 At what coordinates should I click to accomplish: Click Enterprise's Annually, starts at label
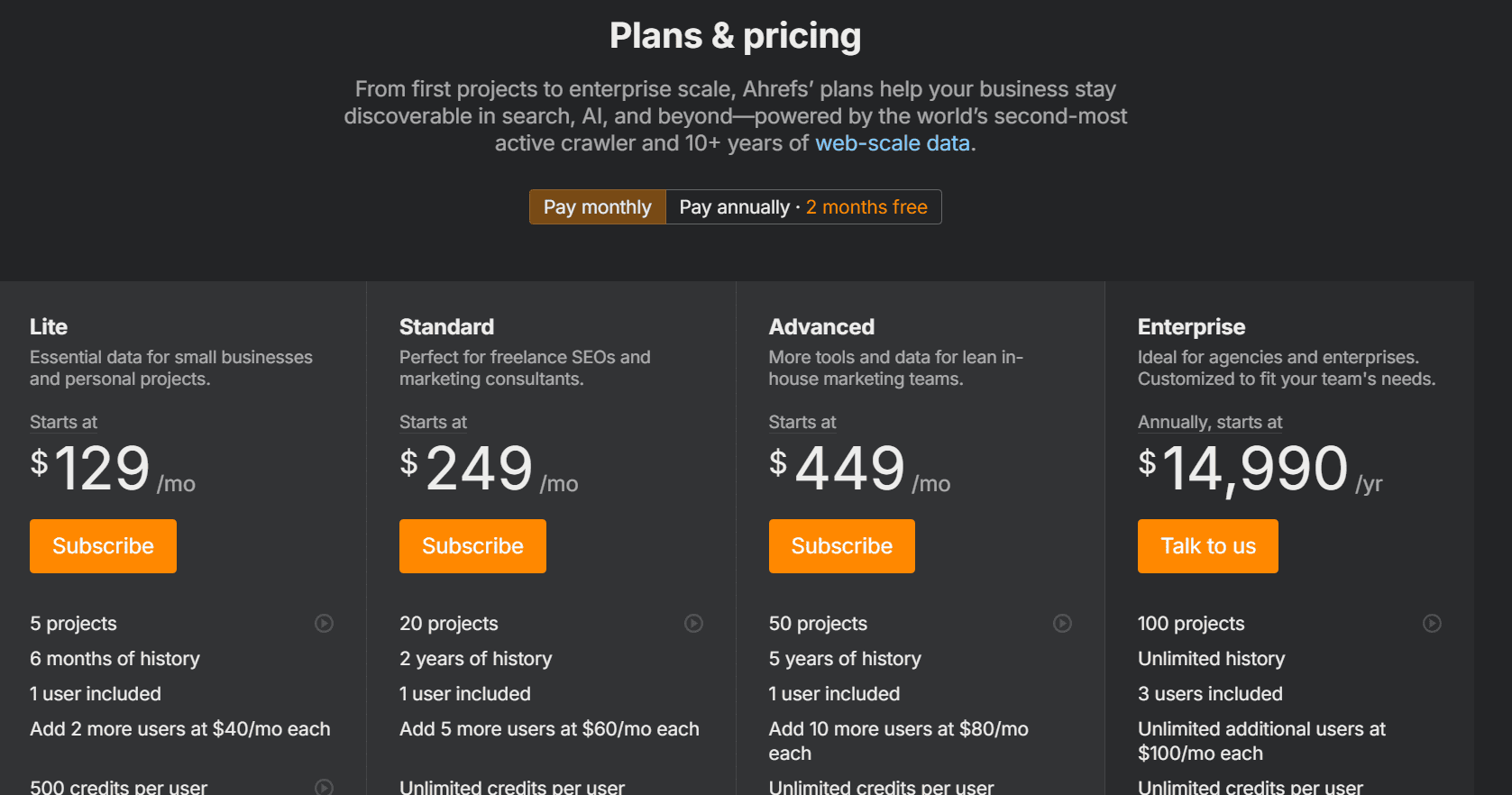[1209, 422]
